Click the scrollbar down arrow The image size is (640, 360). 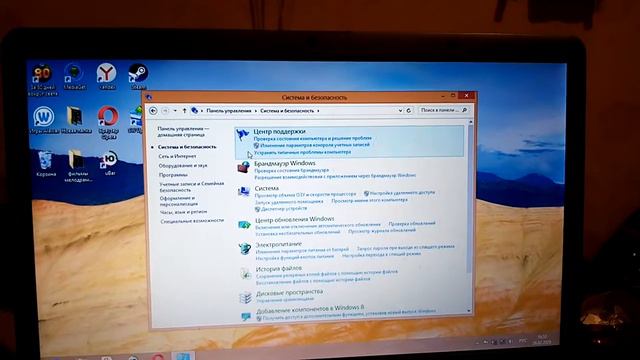(469, 311)
